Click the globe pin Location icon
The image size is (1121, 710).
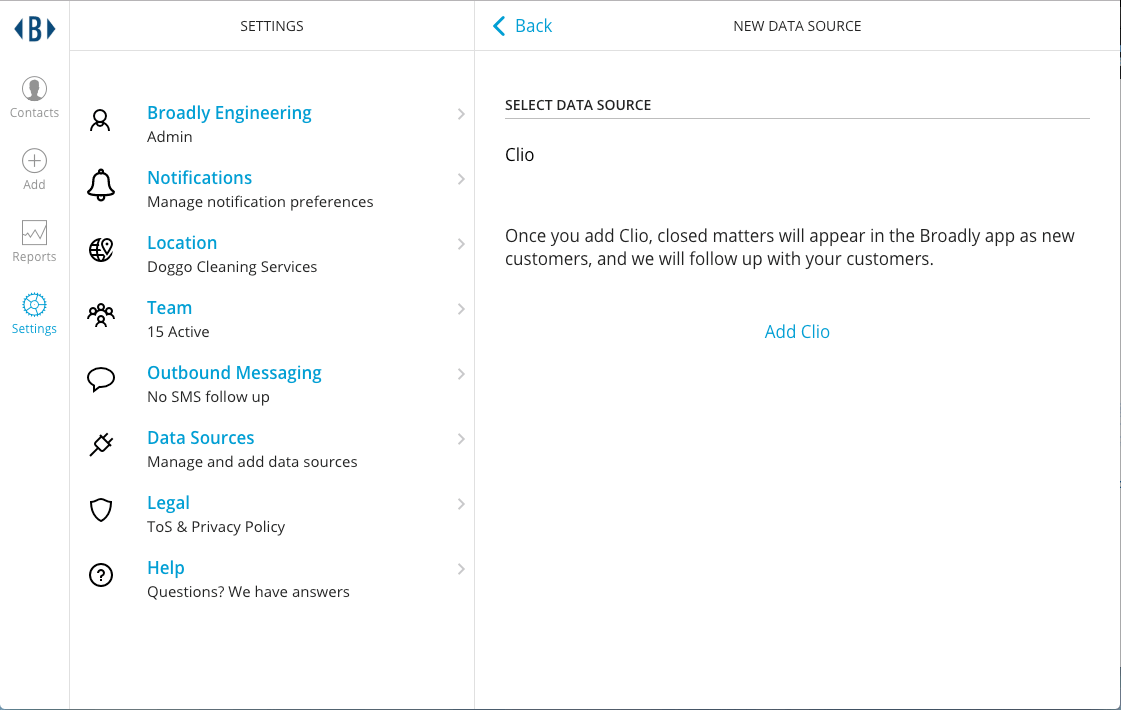coord(101,250)
